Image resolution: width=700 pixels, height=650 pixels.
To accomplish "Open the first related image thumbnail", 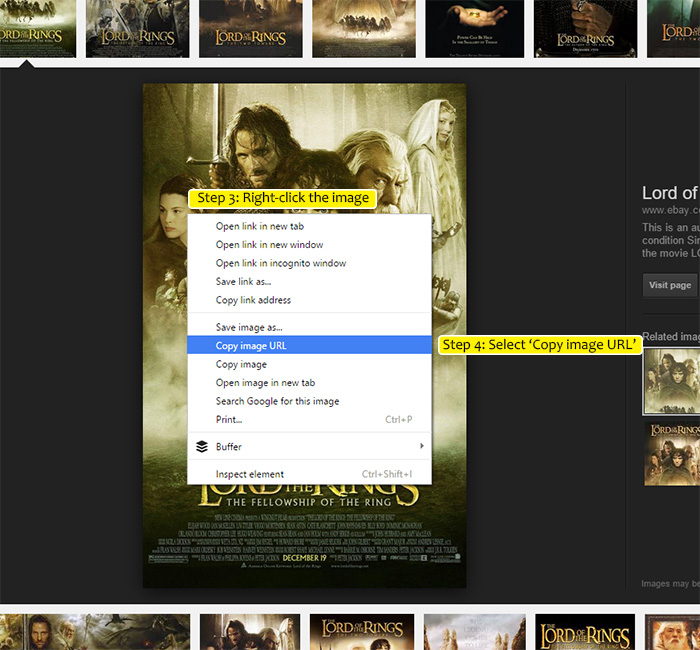I will [671, 380].
